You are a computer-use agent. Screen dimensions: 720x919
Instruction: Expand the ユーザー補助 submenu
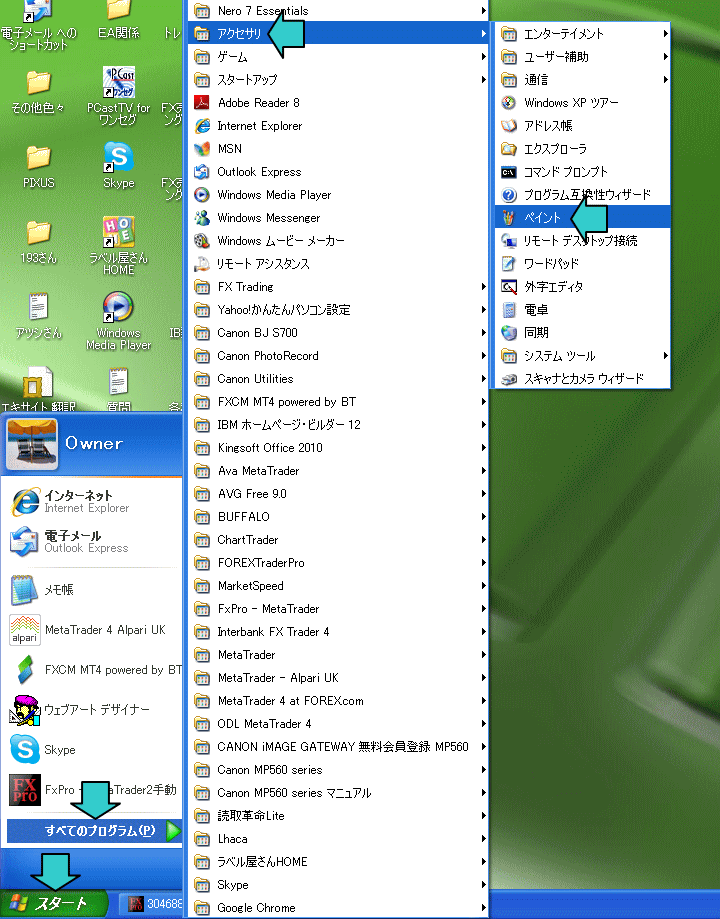coord(582,56)
